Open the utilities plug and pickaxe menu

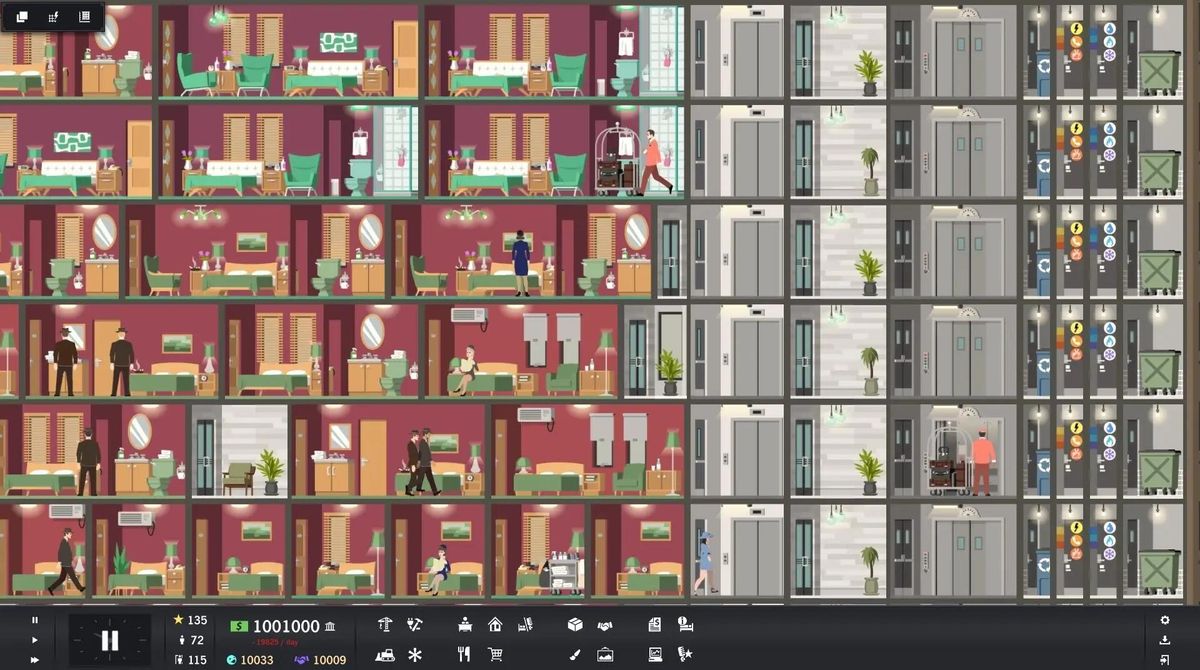[x=415, y=625]
